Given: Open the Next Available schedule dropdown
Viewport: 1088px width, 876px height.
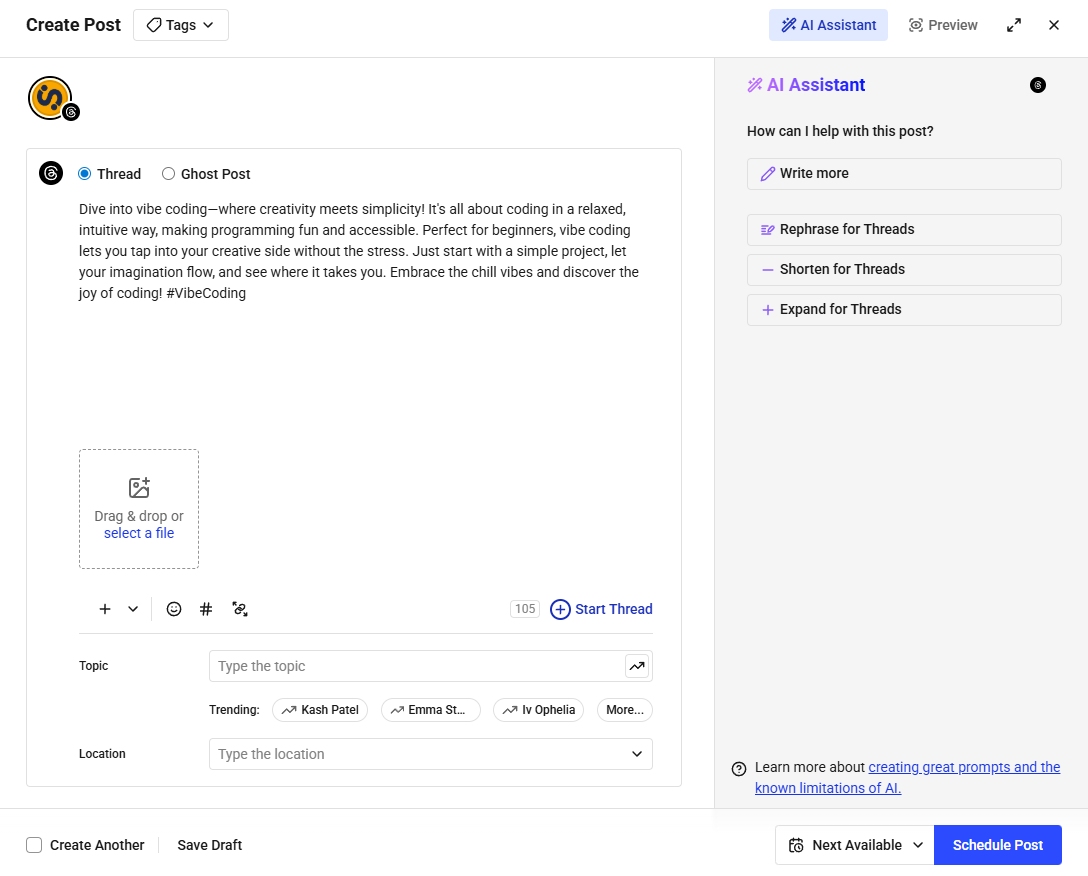Looking at the screenshot, I should click(x=853, y=845).
